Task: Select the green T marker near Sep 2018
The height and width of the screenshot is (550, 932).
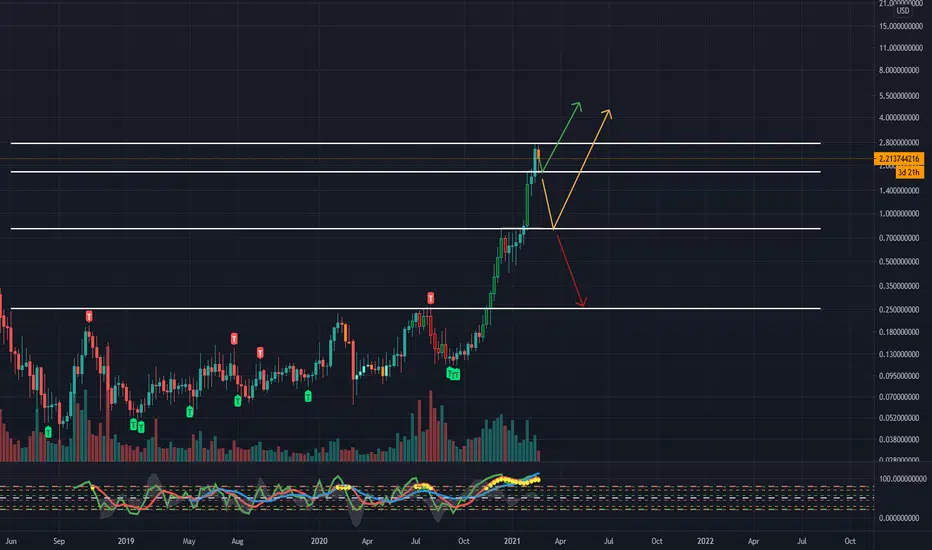Action: (x=49, y=432)
